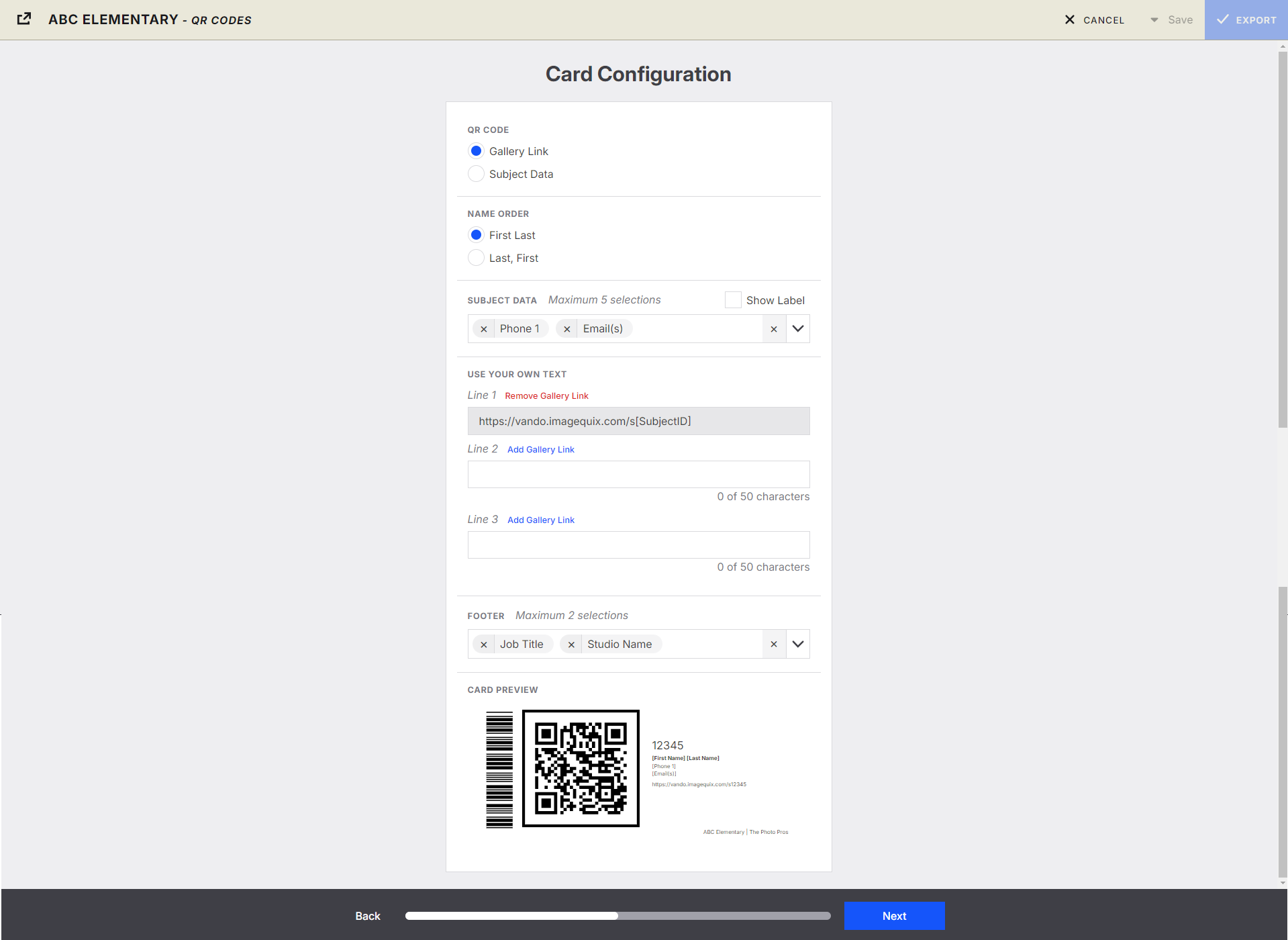The image size is (1288, 940).
Task: Choose First Last name order
Action: [476, 235]
